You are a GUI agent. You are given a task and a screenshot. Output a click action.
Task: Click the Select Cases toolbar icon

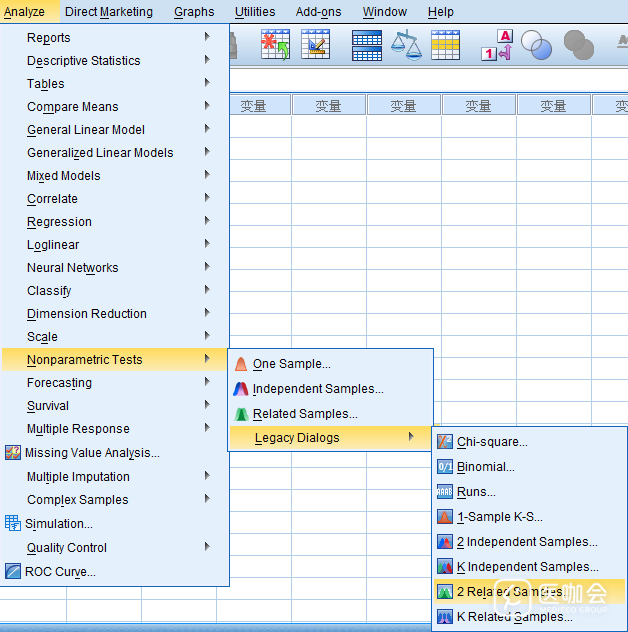tap(445, 45)
